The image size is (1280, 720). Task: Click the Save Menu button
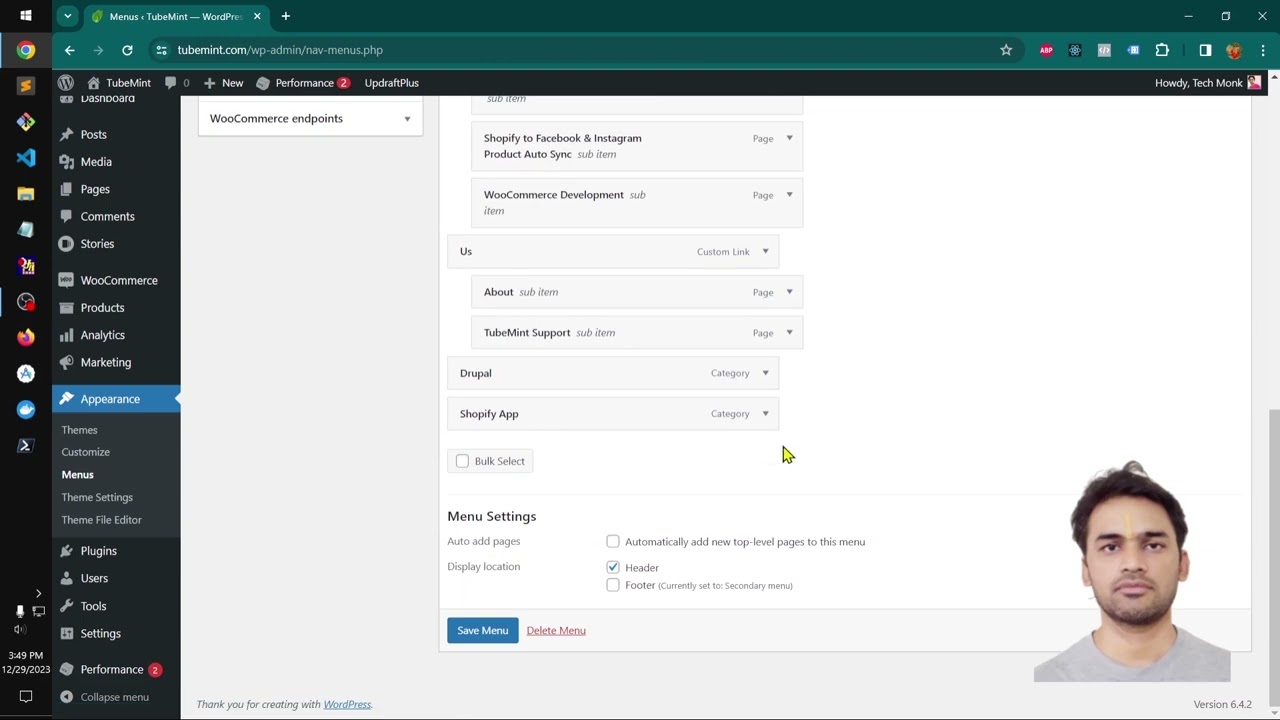click(x=483, y=630)
